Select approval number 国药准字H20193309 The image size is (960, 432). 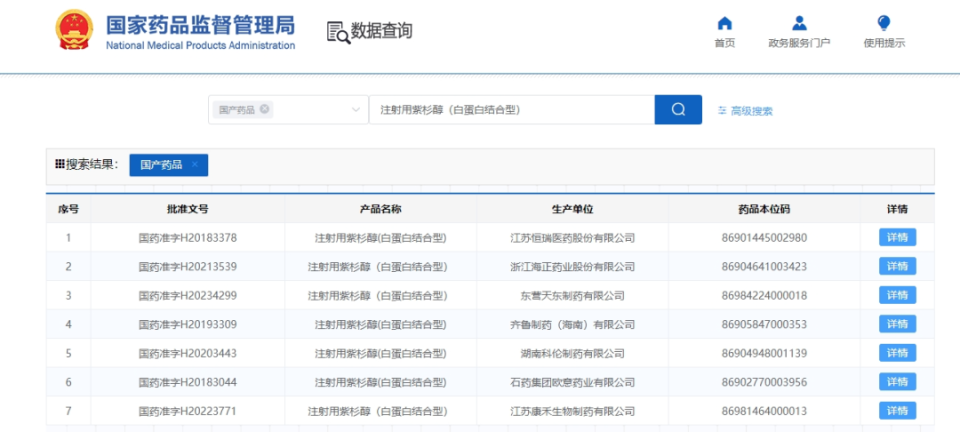(x=187, y=324)
